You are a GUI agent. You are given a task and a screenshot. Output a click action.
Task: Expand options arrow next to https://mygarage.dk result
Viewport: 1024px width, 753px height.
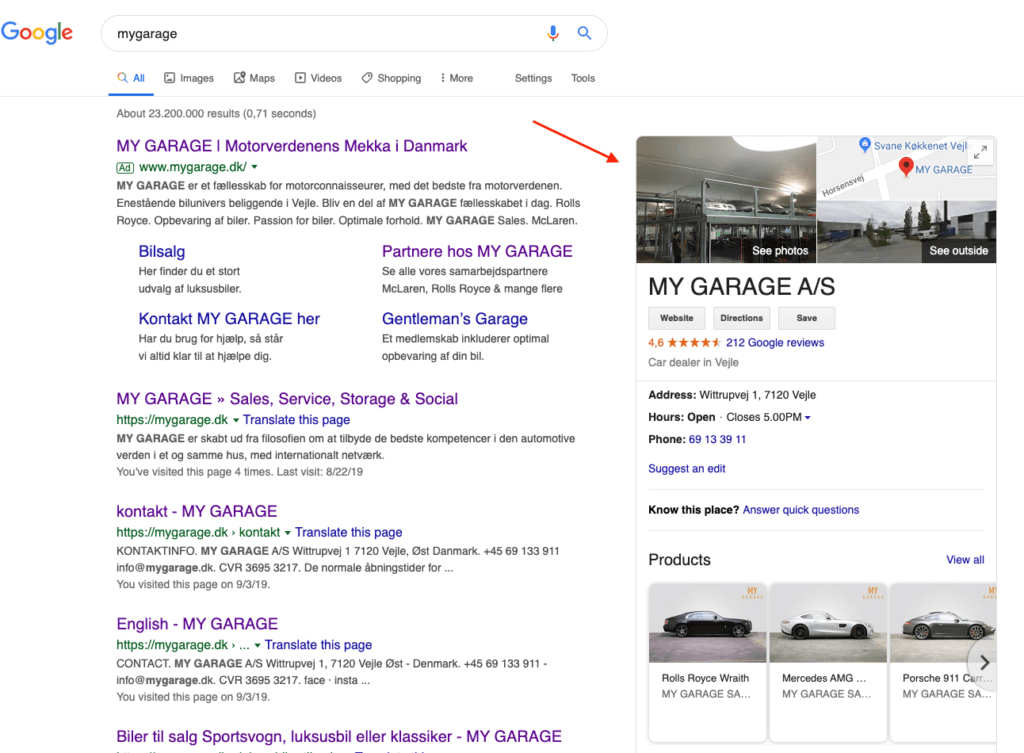pyautogui.click(x=236, y=420)
